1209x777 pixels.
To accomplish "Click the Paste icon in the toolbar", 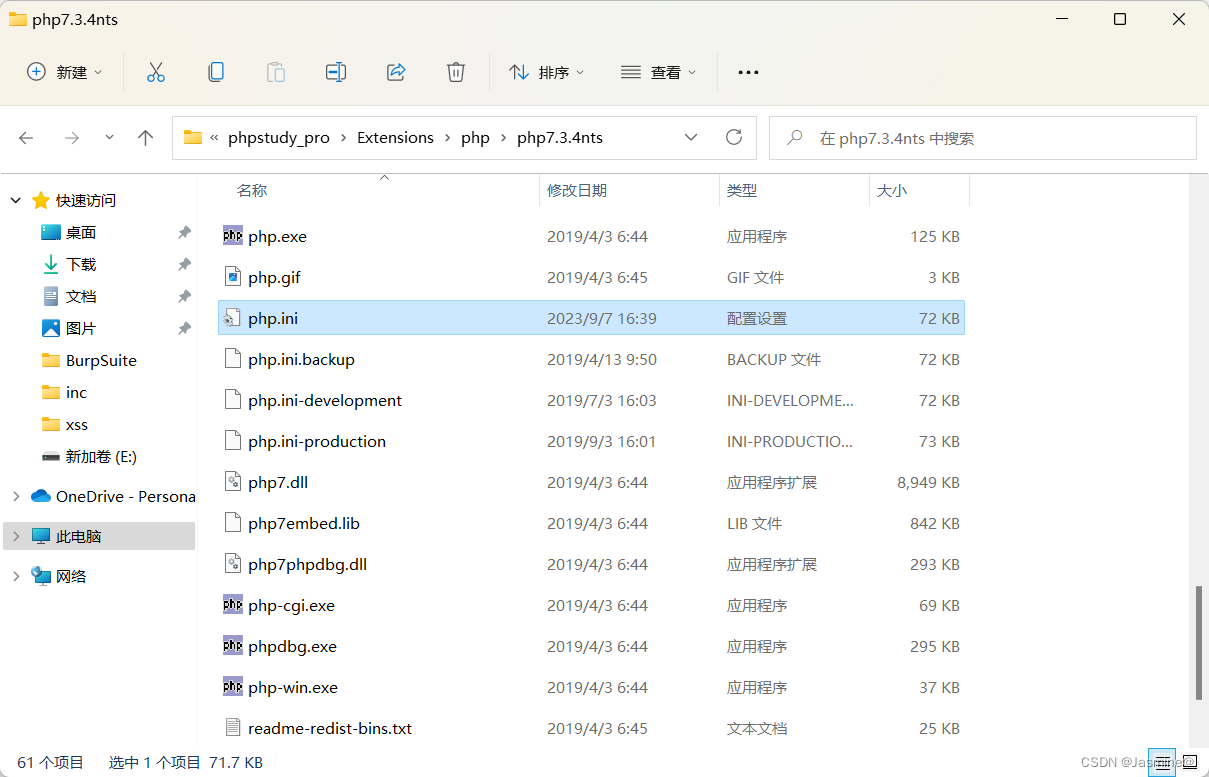I will pyautogui.click(x=276, y=71).
